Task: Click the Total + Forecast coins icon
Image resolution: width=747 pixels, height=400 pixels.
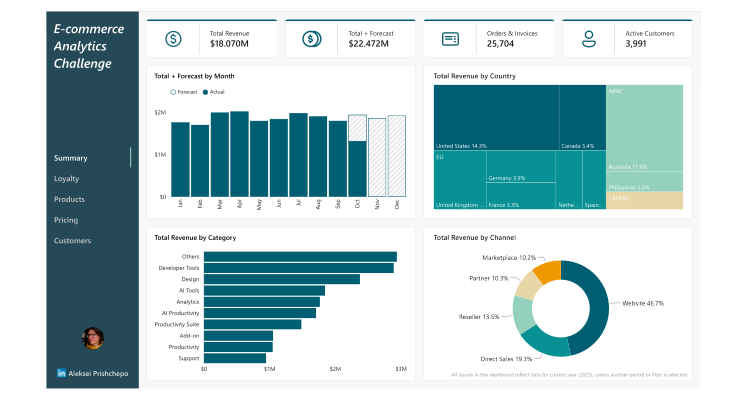Action: pyautogui.click(x=311, y=39)
